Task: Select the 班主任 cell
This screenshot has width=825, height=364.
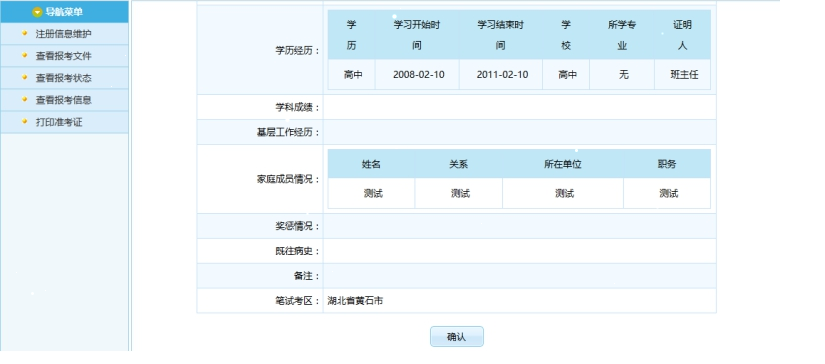Action: [684, 75]
